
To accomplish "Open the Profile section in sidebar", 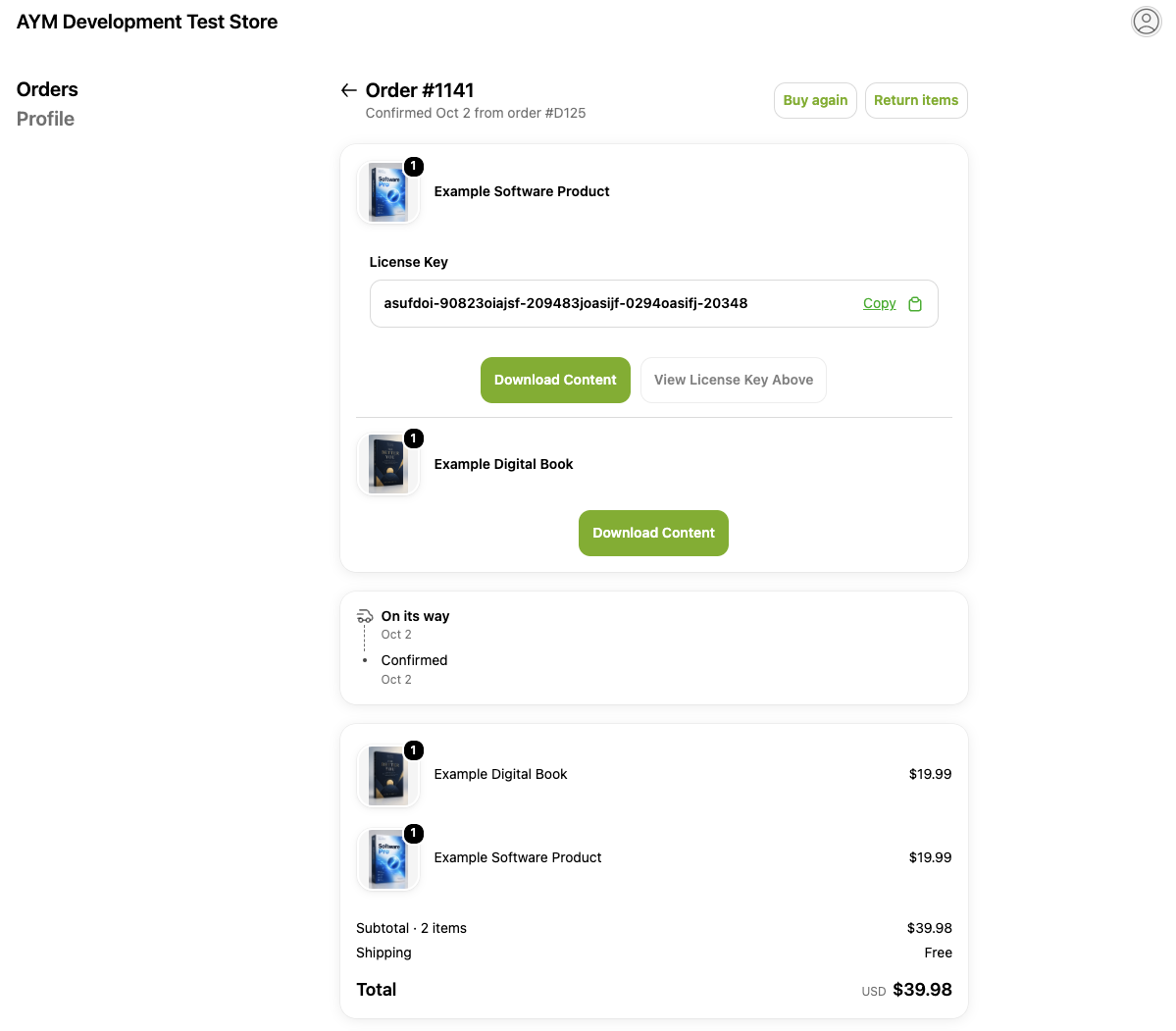I will coord(45,120).
